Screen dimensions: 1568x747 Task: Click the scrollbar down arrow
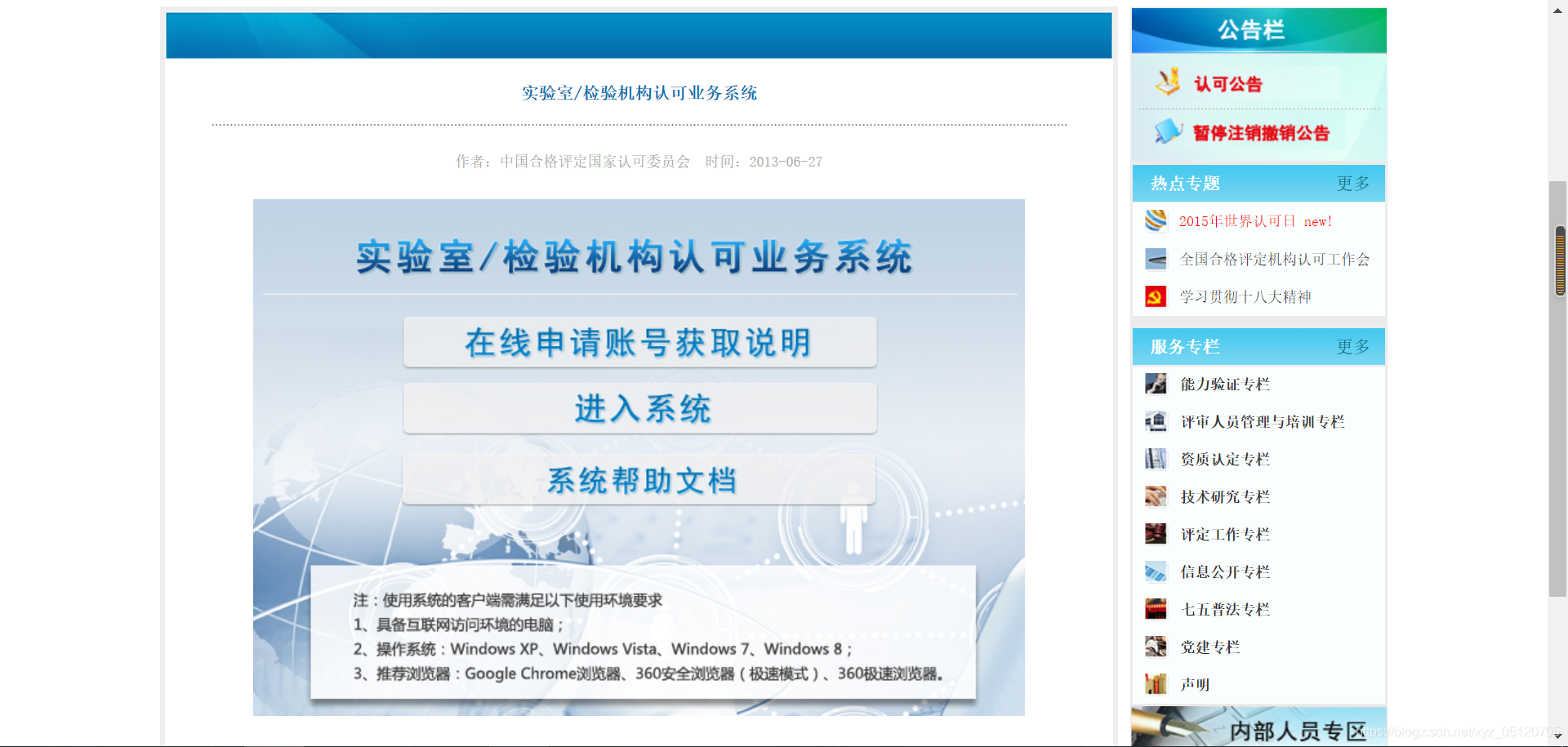click(1558, 737)
